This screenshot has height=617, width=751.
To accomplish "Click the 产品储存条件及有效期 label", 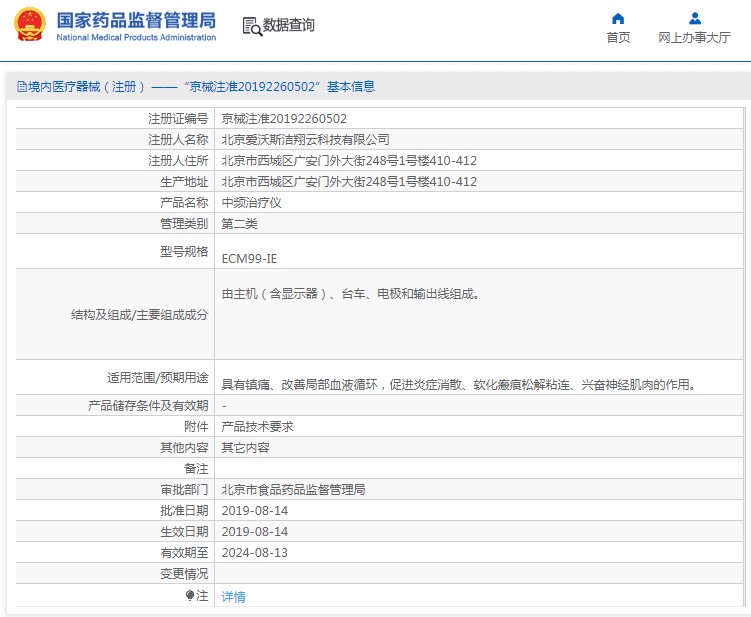I will click(x=148, y=405).
